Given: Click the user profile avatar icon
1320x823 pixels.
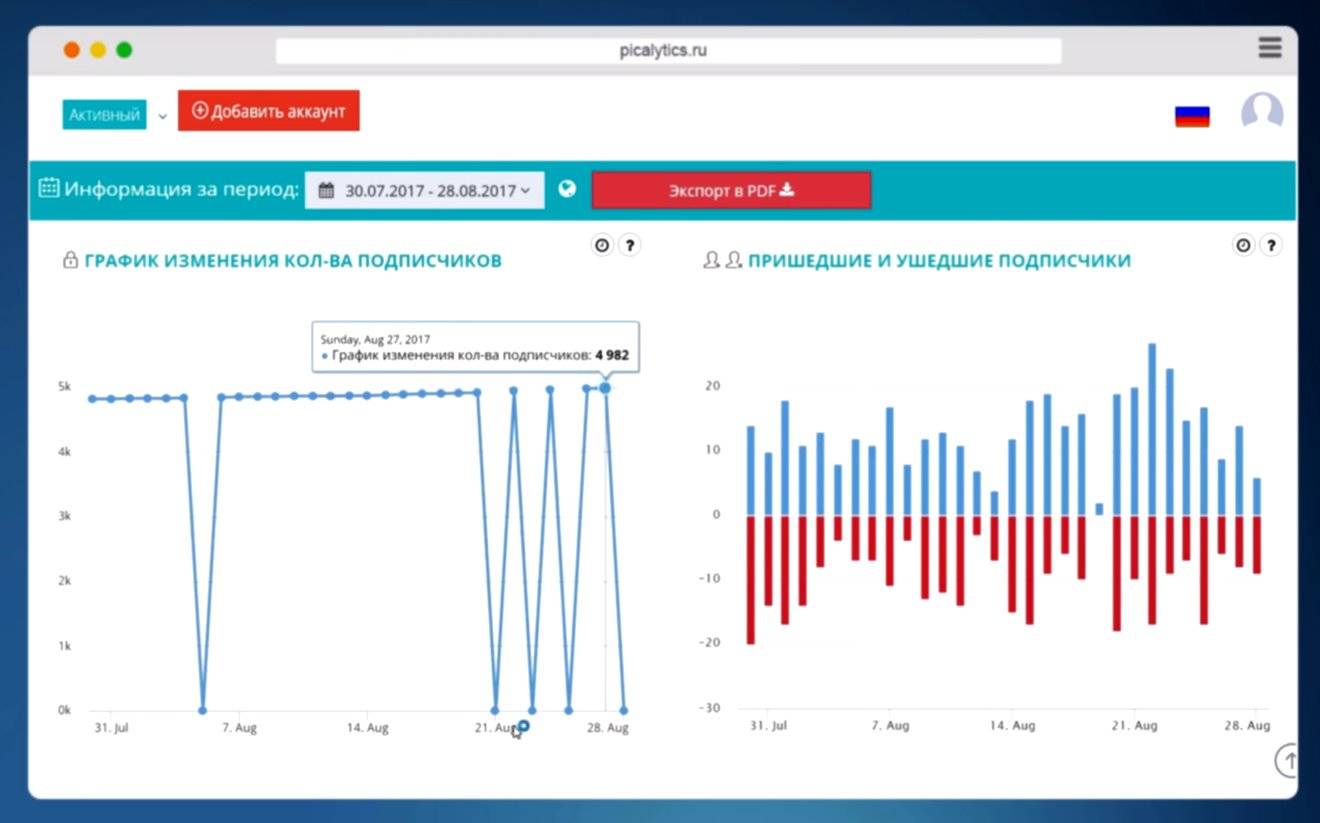Looking at the screenshot, I should click(1262, 112).
